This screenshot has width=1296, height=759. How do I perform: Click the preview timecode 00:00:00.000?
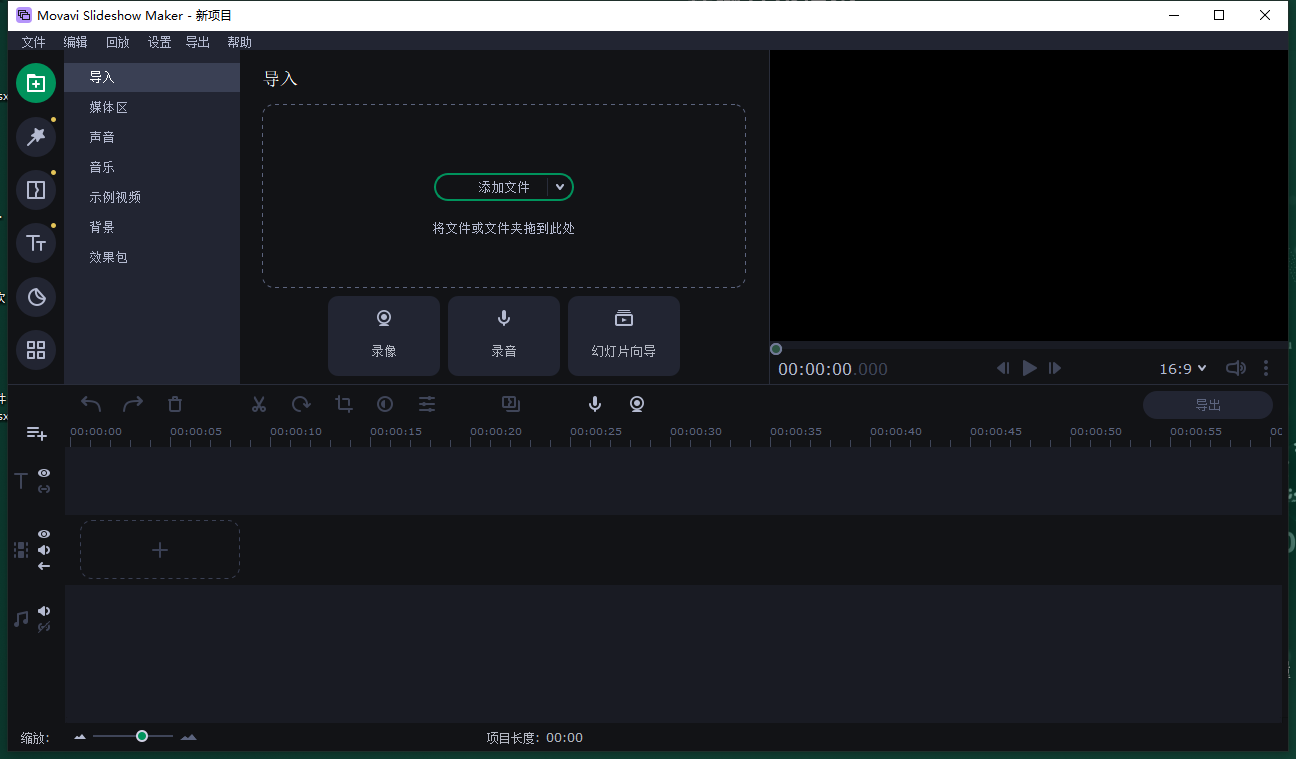833,369
